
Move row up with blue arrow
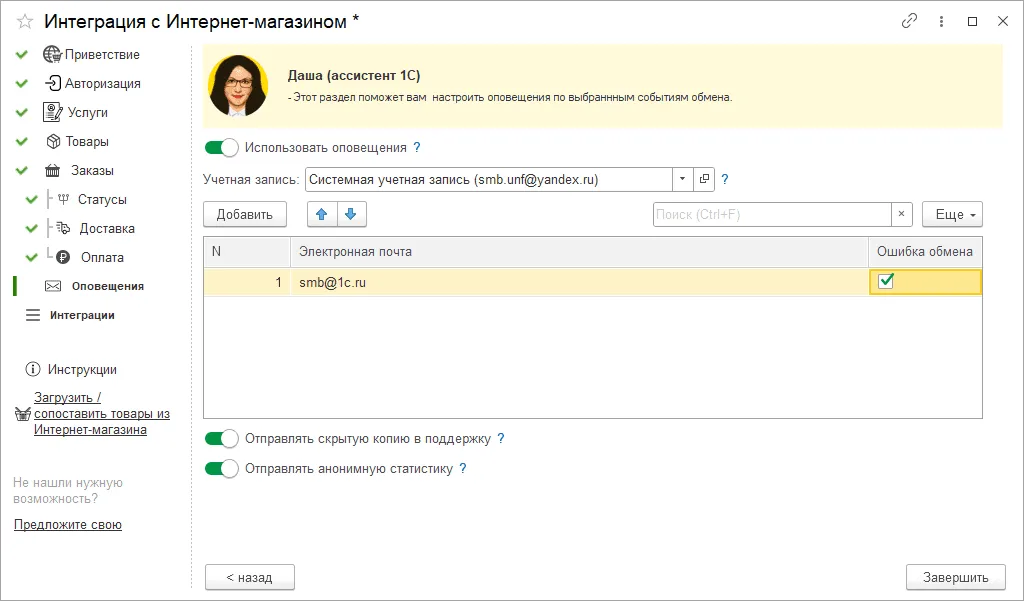tap(322, 214)
